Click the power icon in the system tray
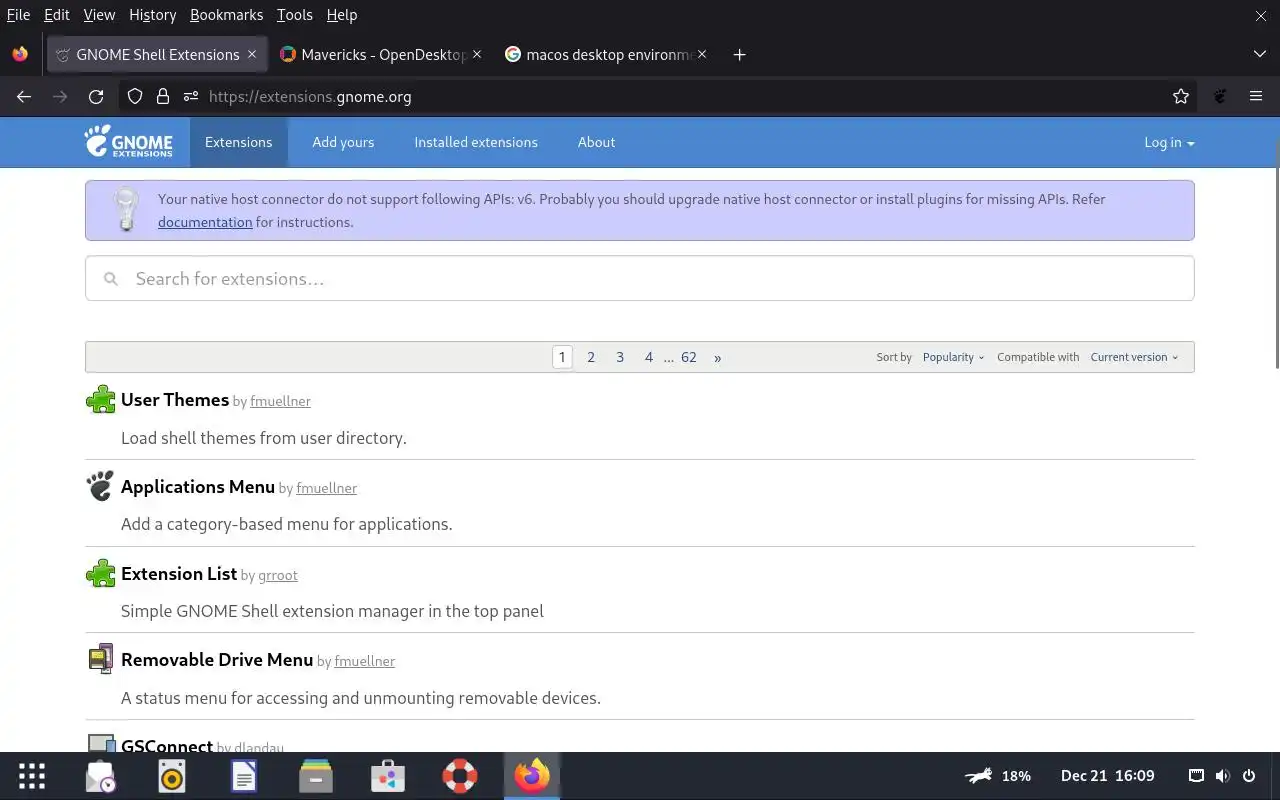 (1249, 776)
